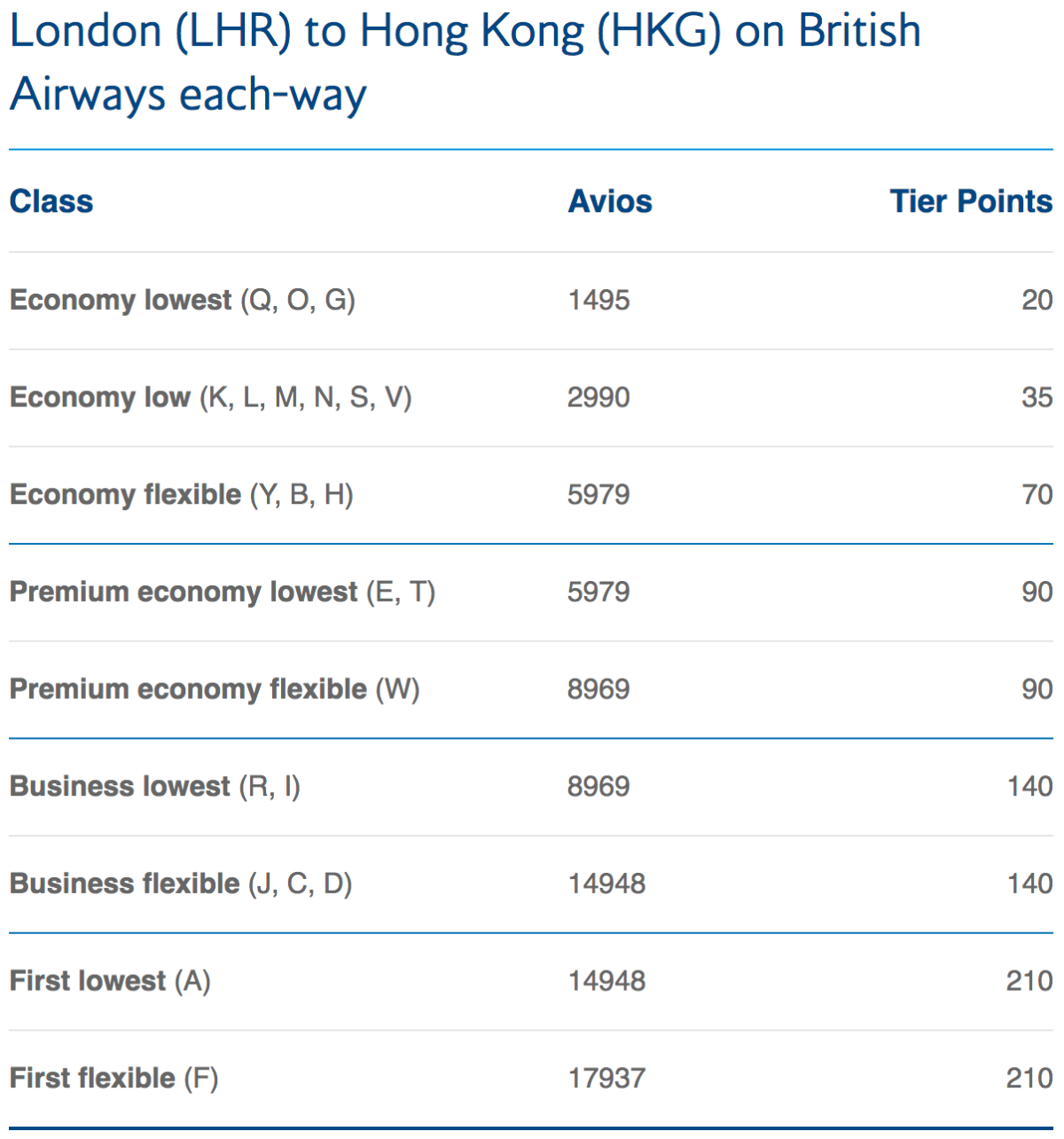Select the Economy lowest (Q, O, G) row label
Screen dimensions: 1064x1139
pos(183,301)
